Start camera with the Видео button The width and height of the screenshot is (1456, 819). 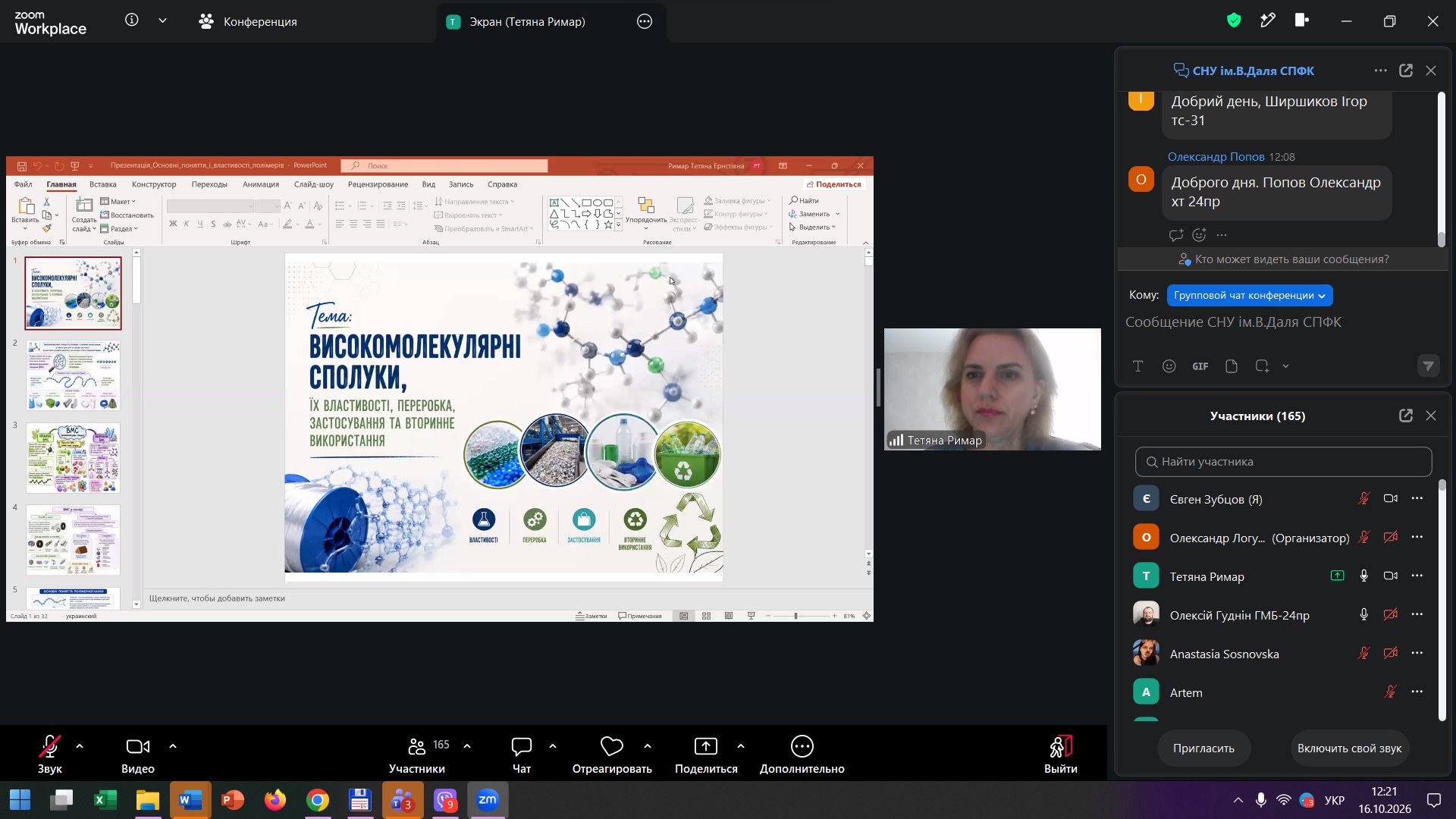[137, 754]
